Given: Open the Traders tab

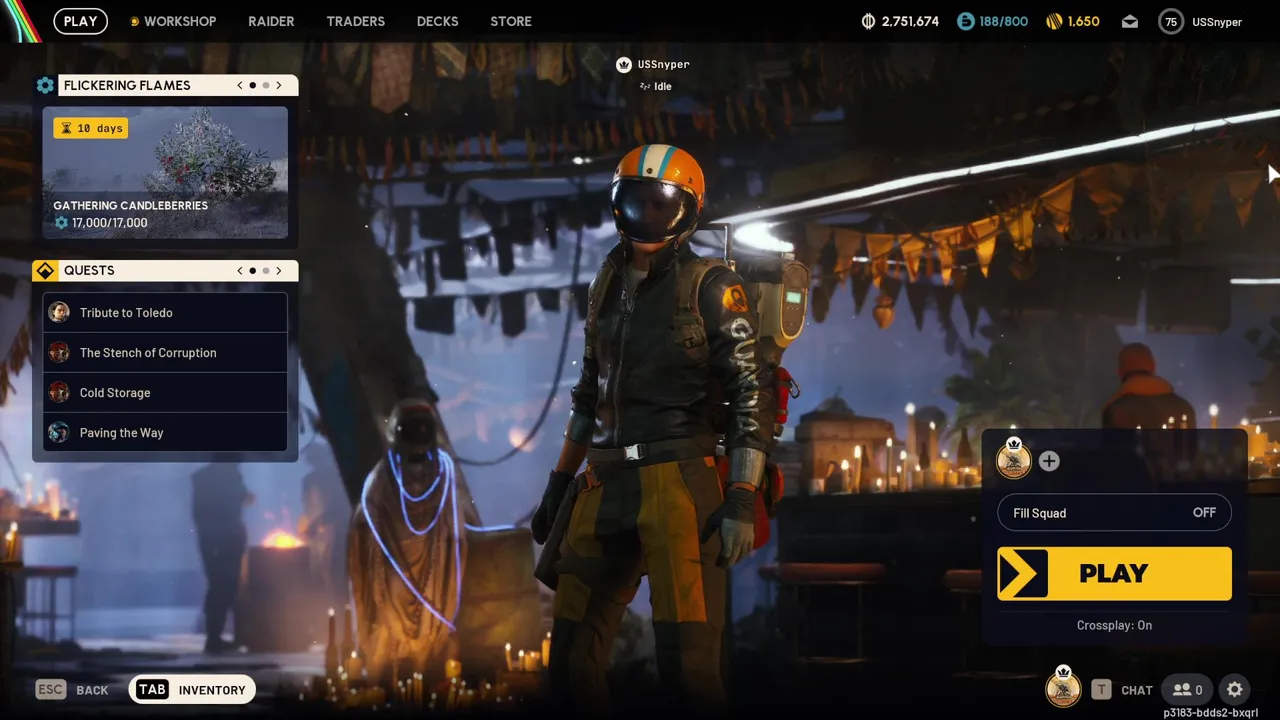Looking at the screenshot, I should tap(355, 21).
